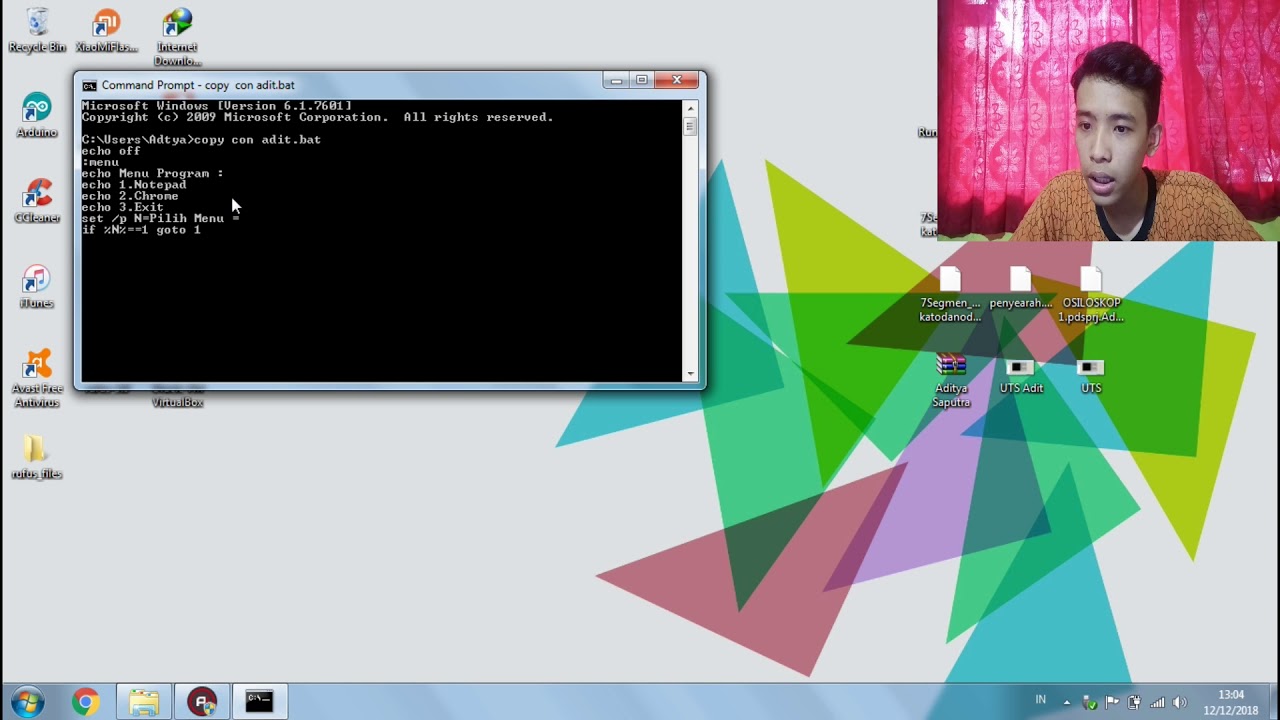Click the Command Prompt scrollbar down arrow
Screen dimensions: 1280x720
coord(690,374)
